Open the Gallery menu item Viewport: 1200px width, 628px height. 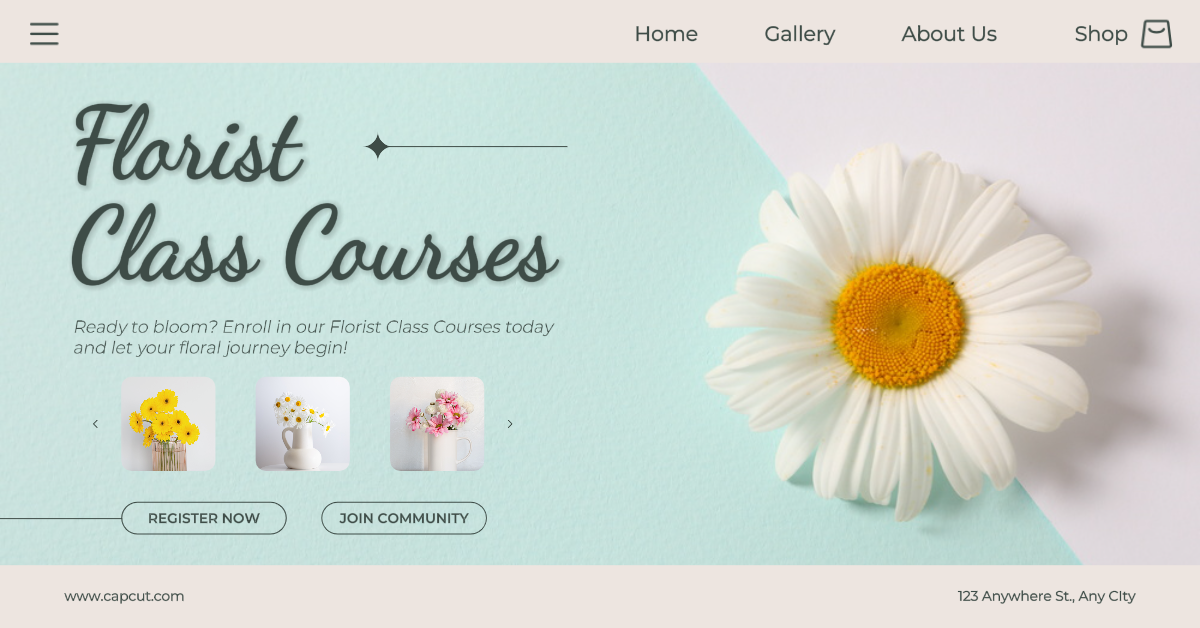pos(800,34)
